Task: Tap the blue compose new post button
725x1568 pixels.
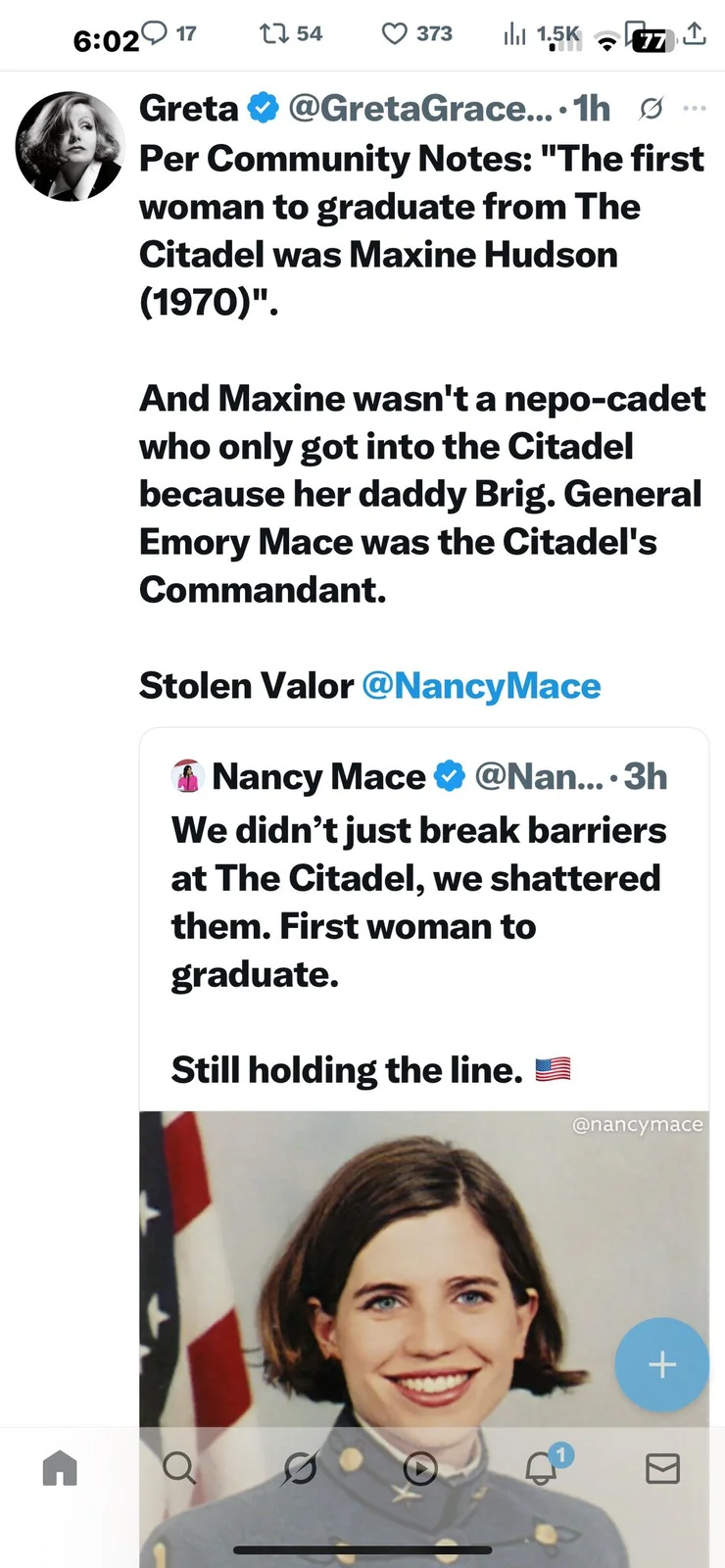Action: coord(661,1364)
